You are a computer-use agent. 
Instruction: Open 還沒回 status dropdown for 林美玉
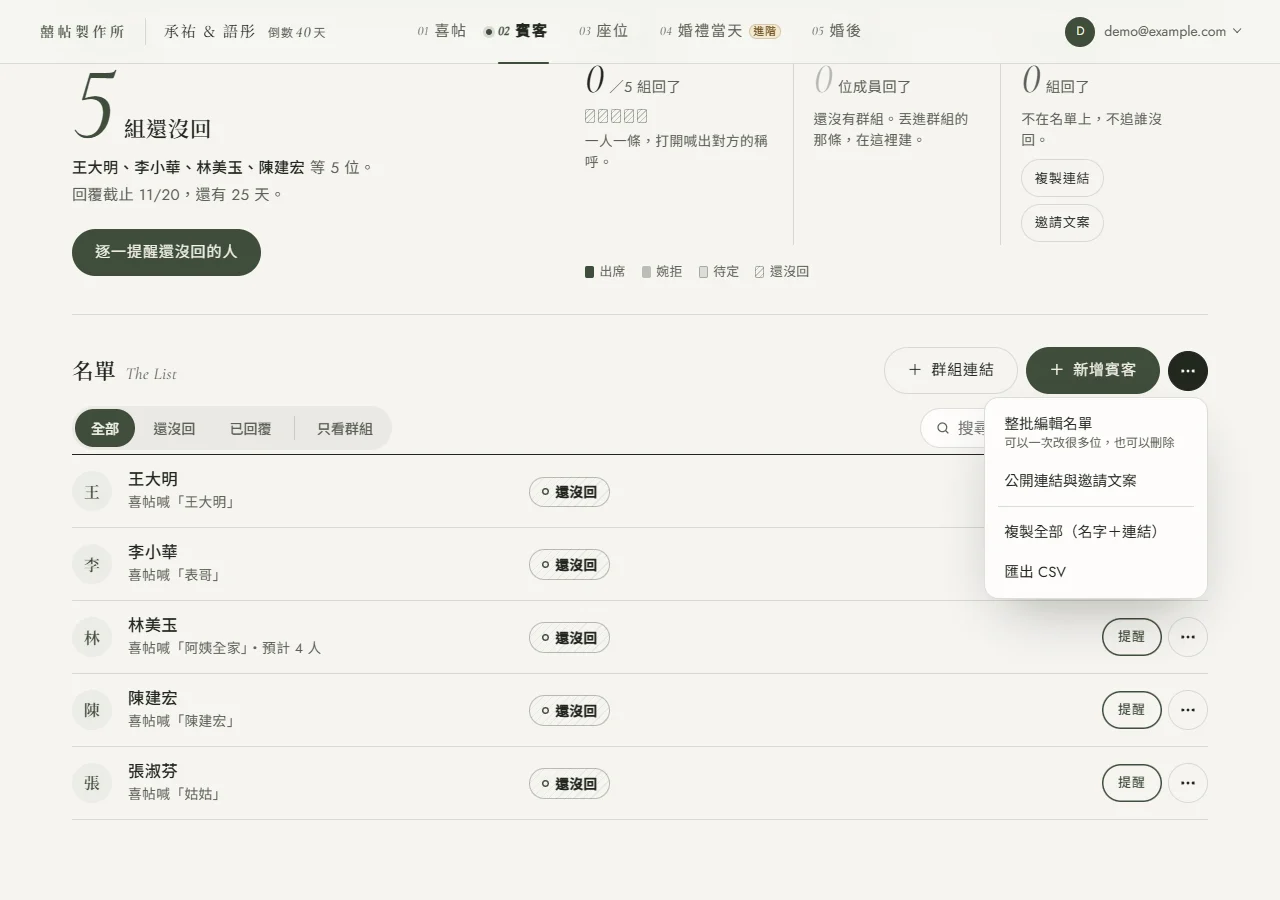(569, 638)
